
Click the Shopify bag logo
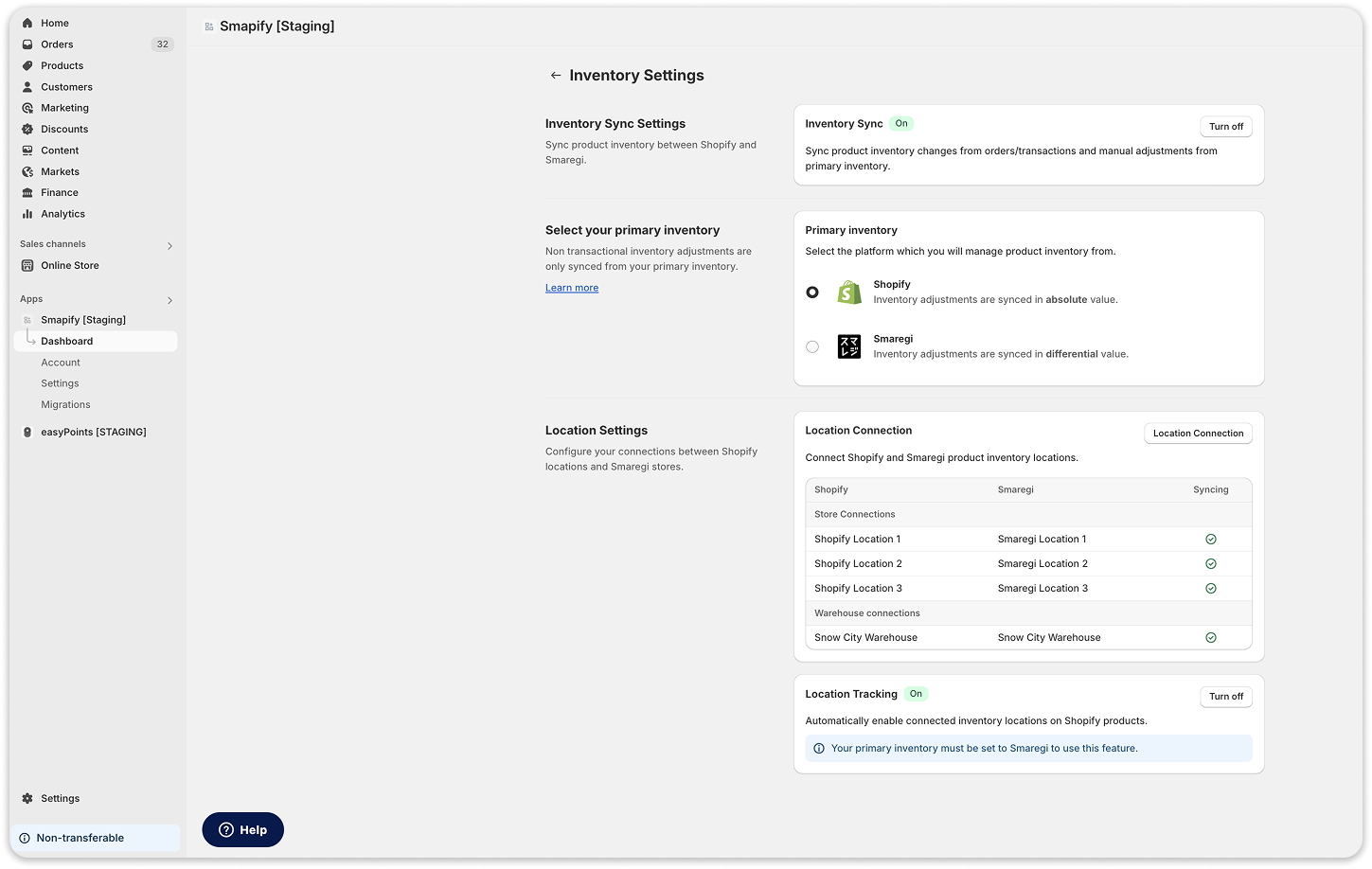click(x=849, y=293)
